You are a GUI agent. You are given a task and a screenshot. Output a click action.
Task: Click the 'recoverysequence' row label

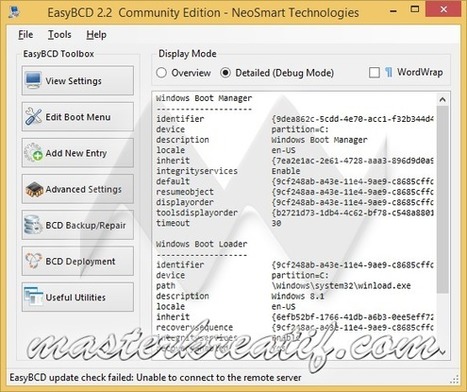click(x=195, y=327)
